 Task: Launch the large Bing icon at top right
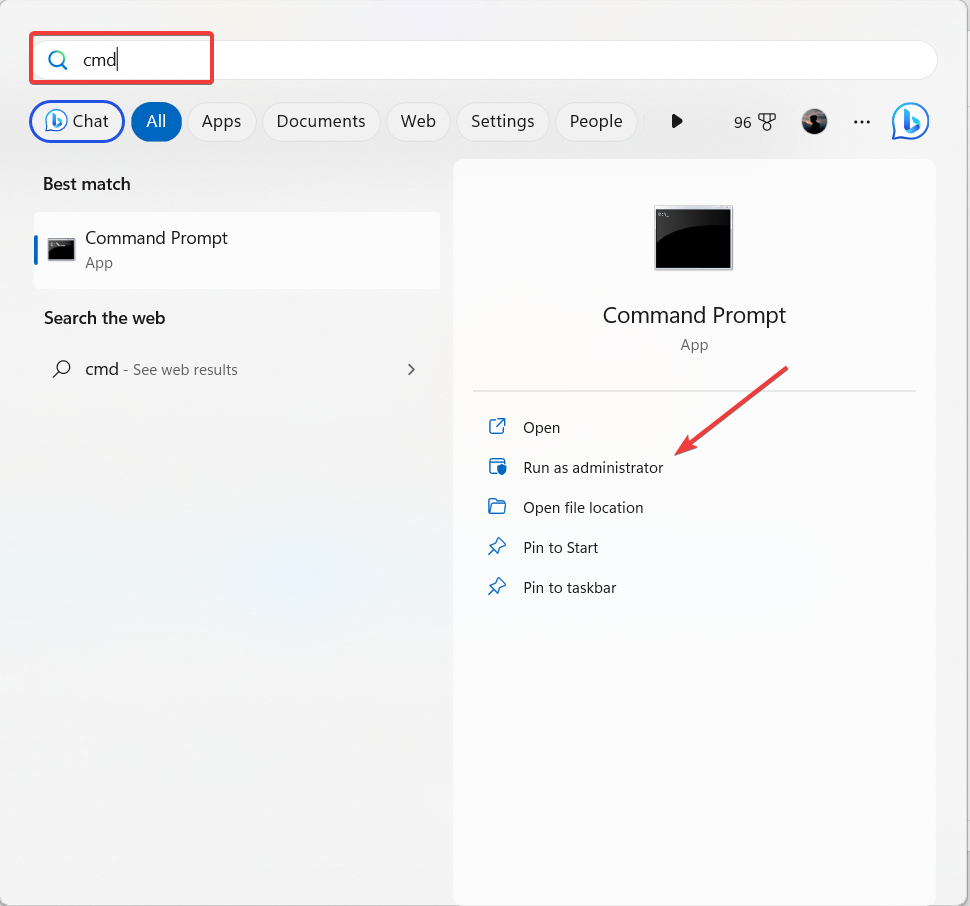click(910, 121)
